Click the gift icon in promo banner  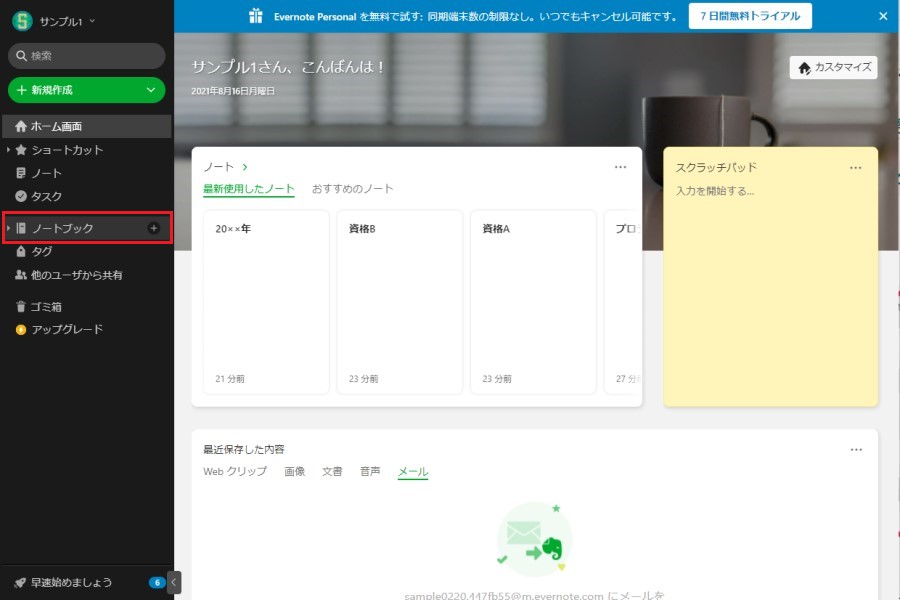tap(256, 16)
